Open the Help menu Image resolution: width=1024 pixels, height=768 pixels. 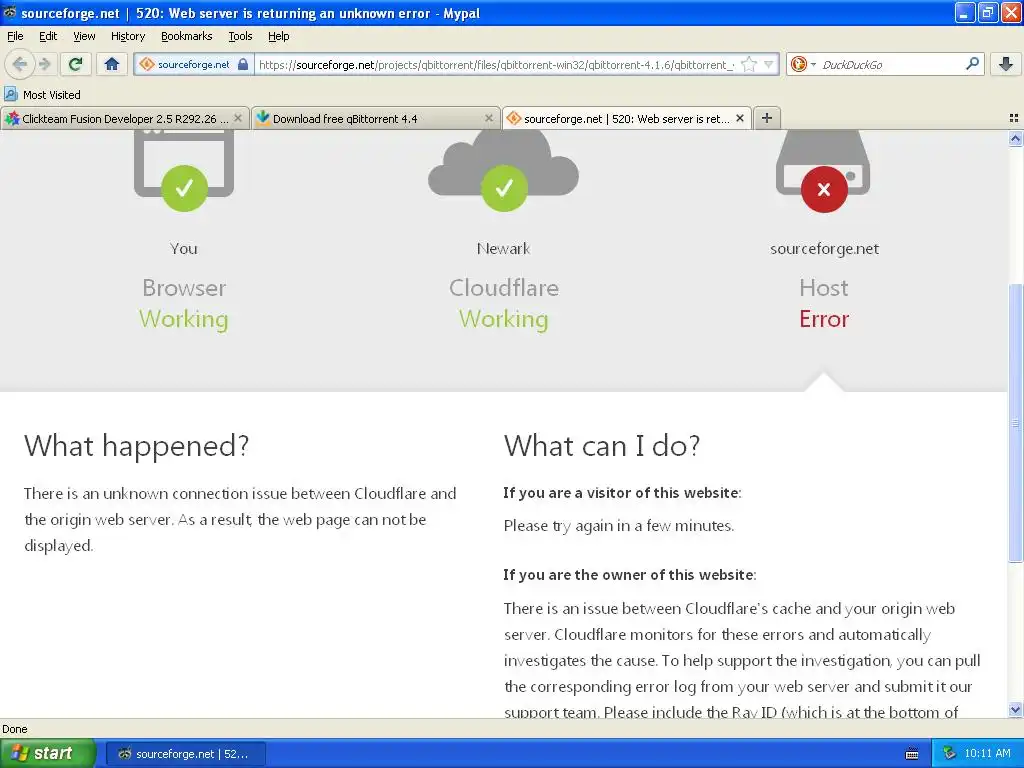[278, 36]
